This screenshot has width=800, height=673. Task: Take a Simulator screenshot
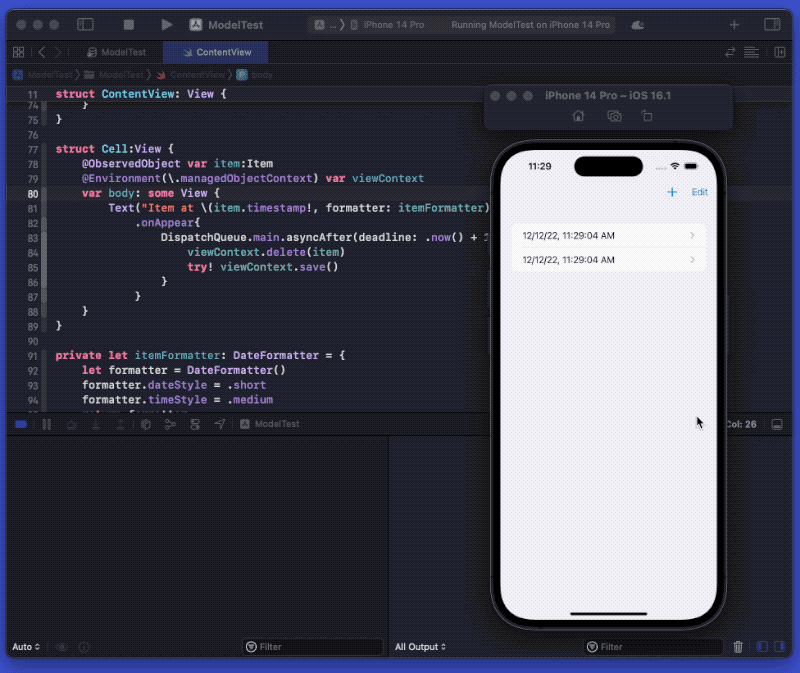[614, 116]
